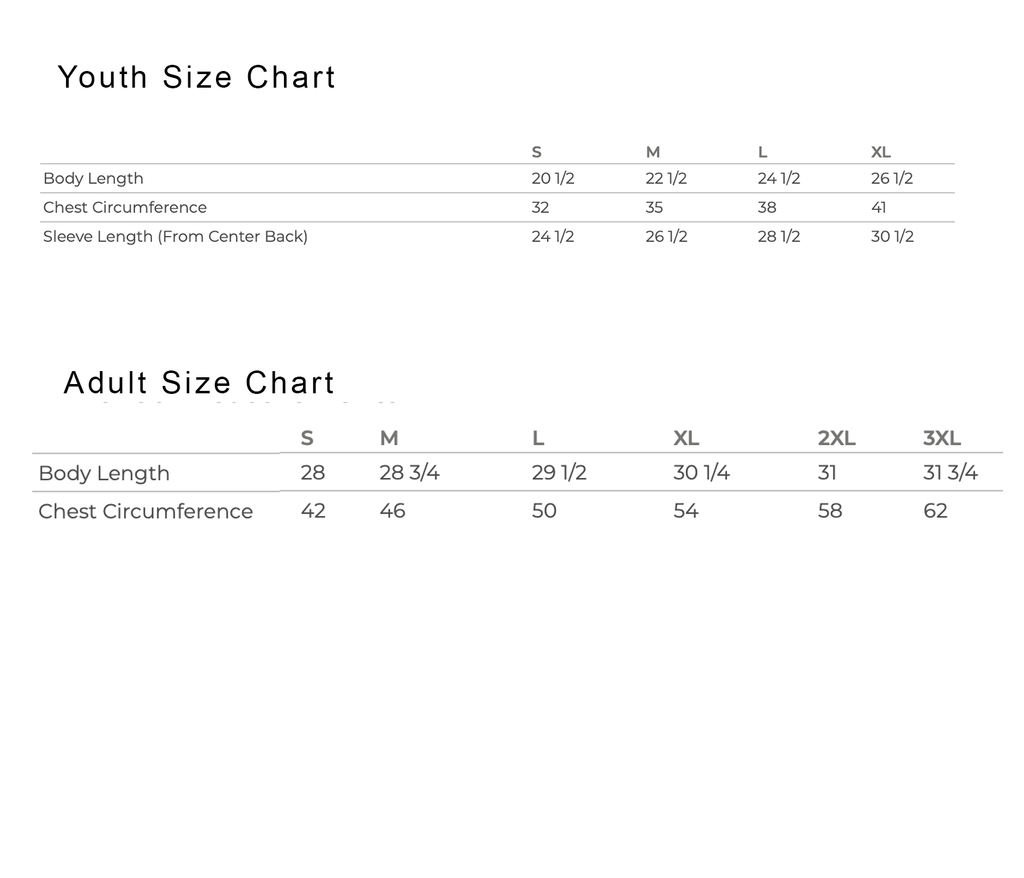This screenshot has height=878, width=1024.
Task: Select adult 3XL chest value 62
Action: coord(935,510)
